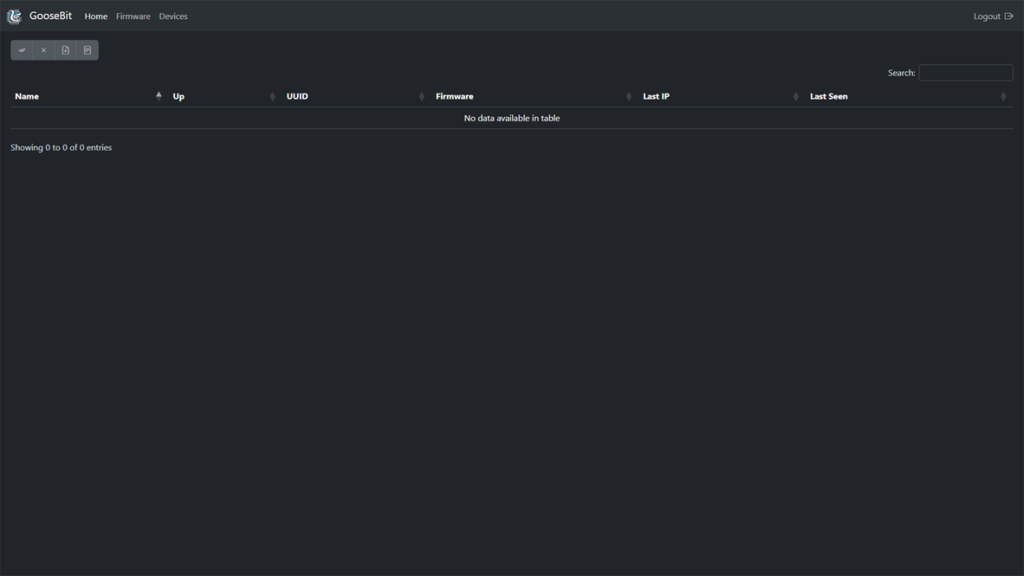Open the Home nav tab
This screenshot has width=1024, height=576.
(x=96, y=16)
